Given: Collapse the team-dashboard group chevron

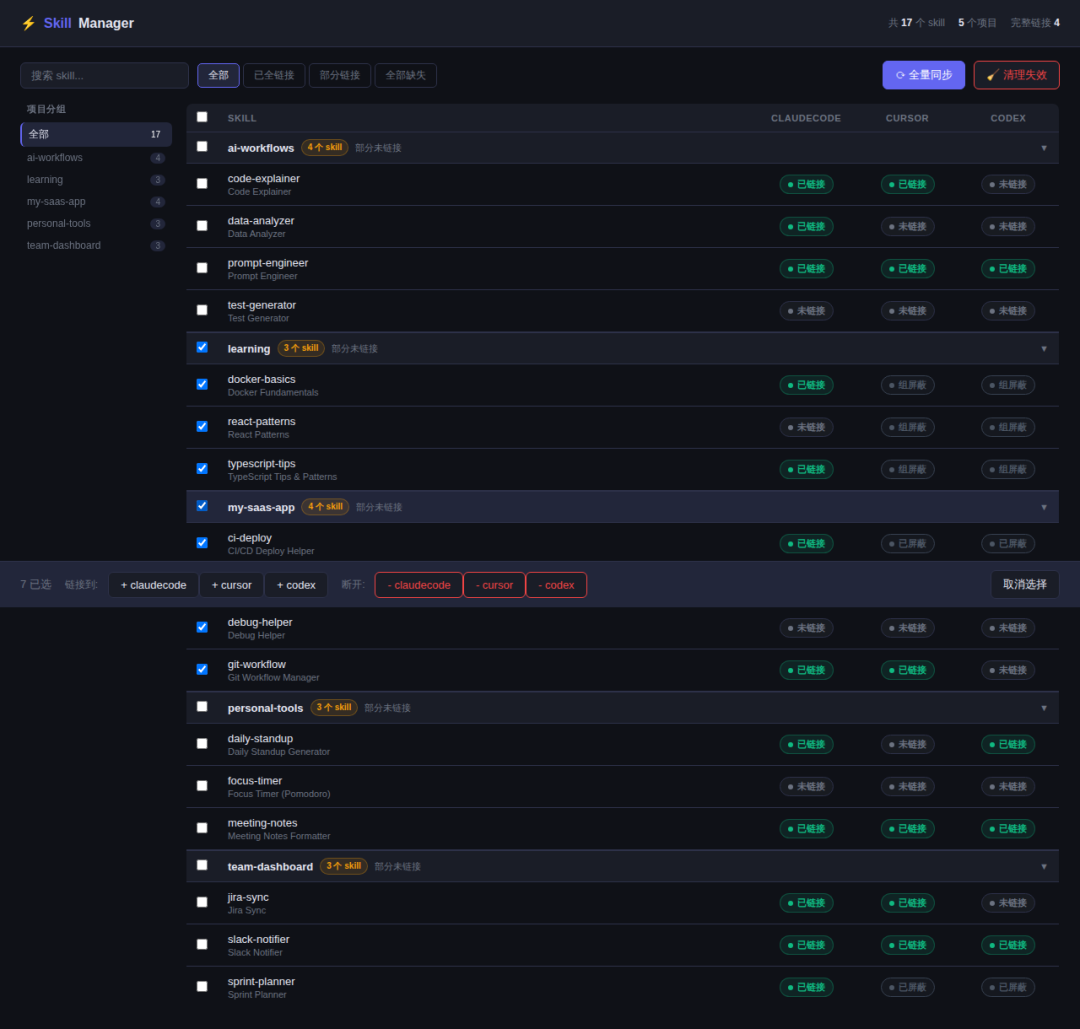Looking at the screenshot, I should click(x=1044, y=866).
